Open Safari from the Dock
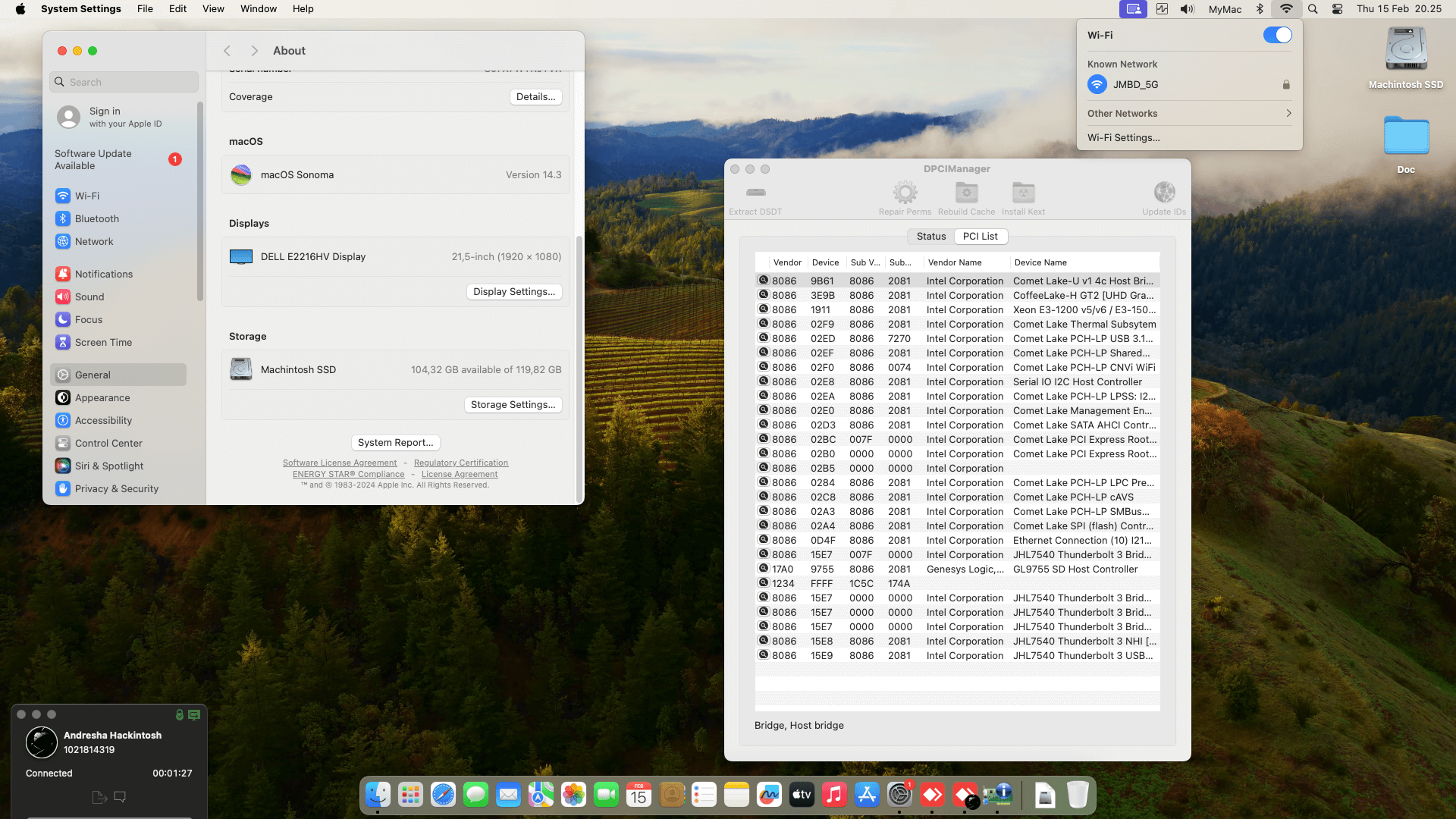Screen dimensions: 1456x819 443,795
